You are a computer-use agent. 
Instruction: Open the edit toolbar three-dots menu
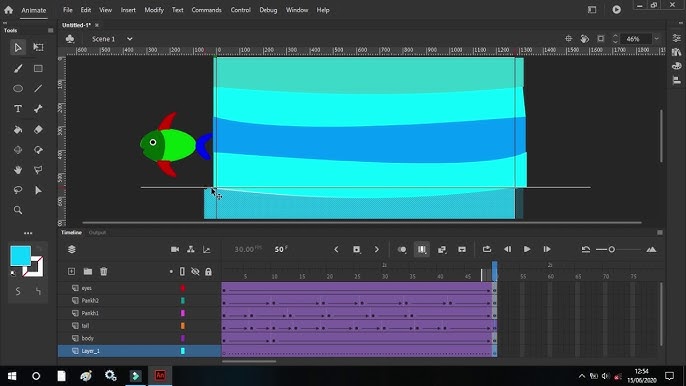28,233
